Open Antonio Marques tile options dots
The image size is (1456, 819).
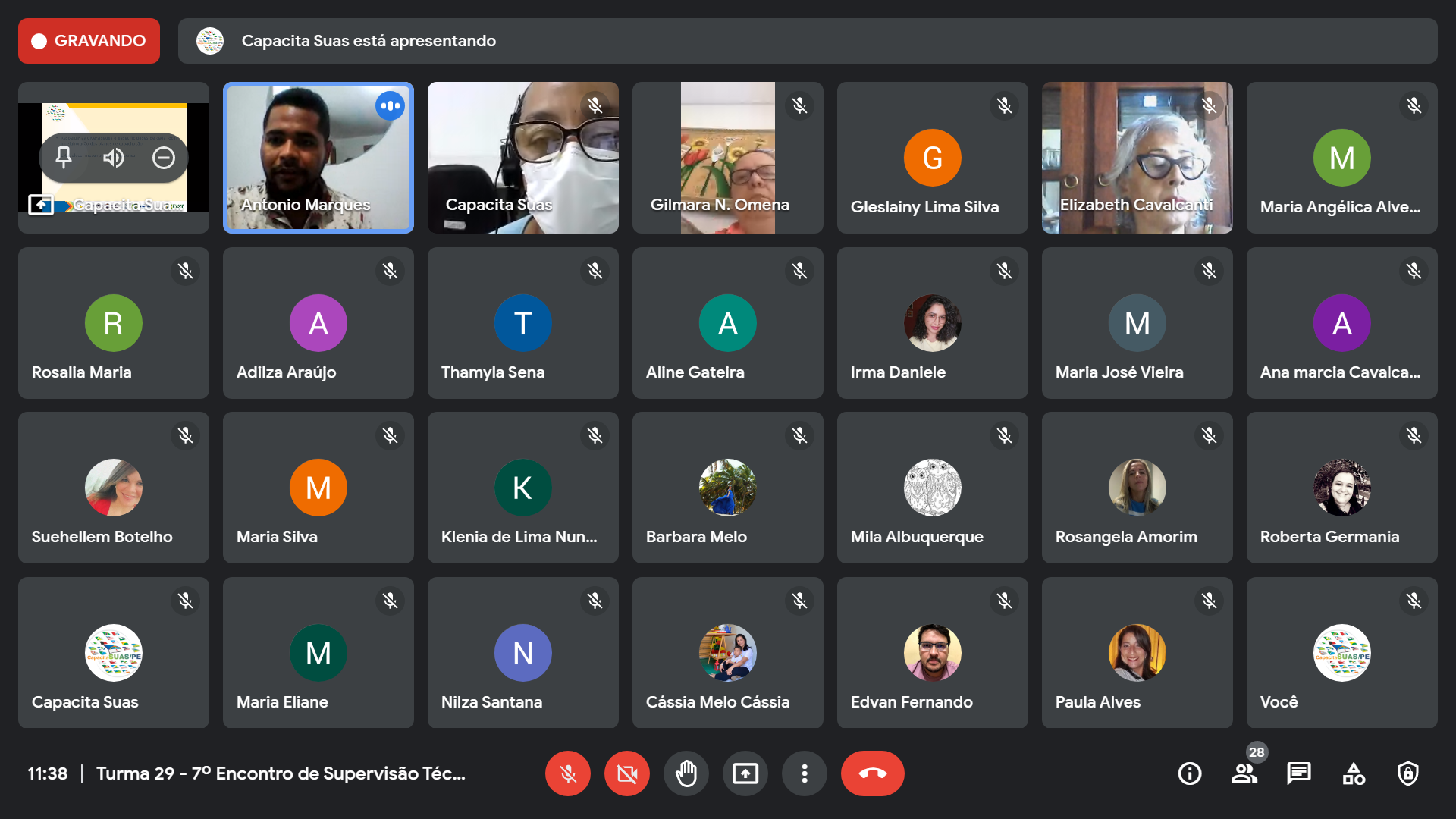point(391,106)
